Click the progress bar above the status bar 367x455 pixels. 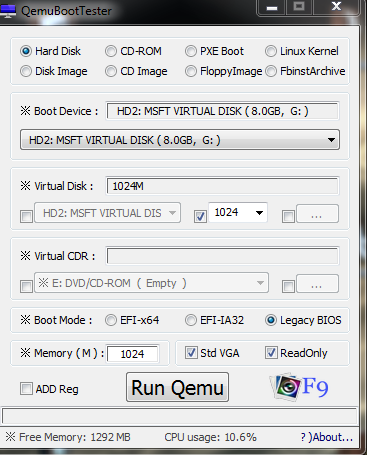[x=179, y=416]
